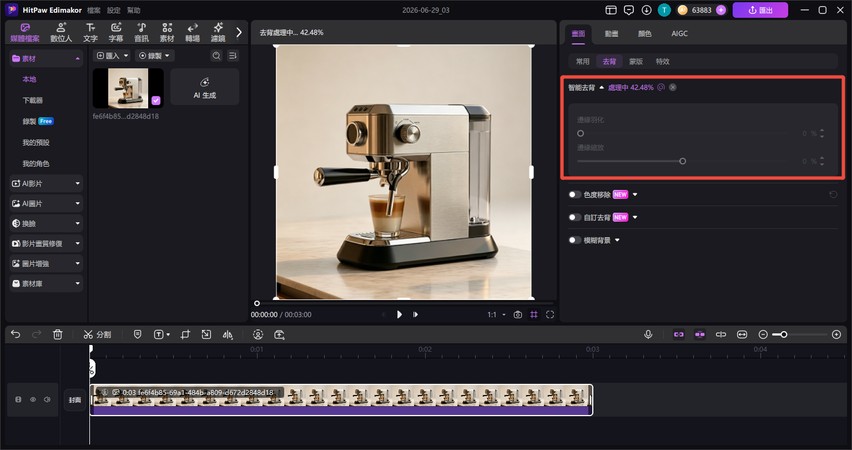Toggle the preview grid overlay icon
This screenshot has width=852, height=450.
(x=534, y=315)
